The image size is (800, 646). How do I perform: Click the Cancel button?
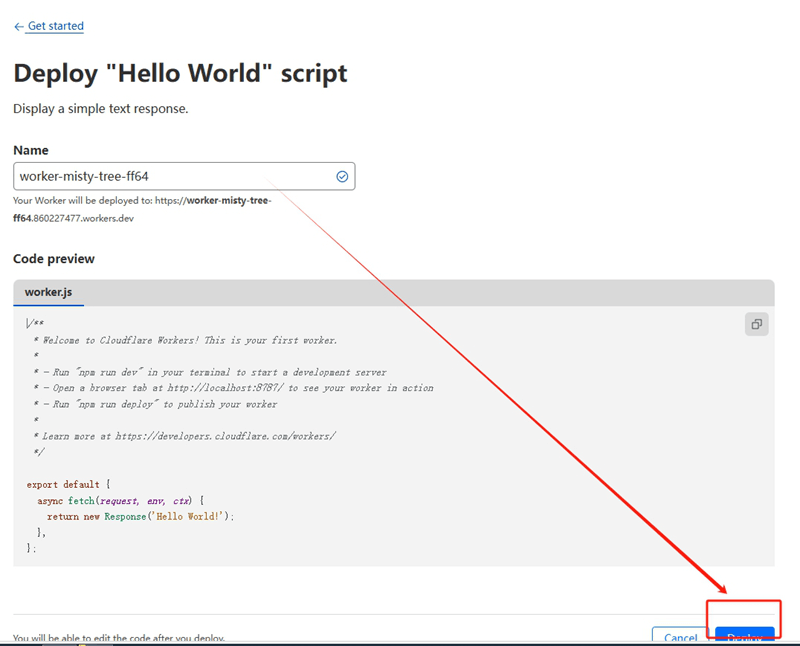click(680, 635)
